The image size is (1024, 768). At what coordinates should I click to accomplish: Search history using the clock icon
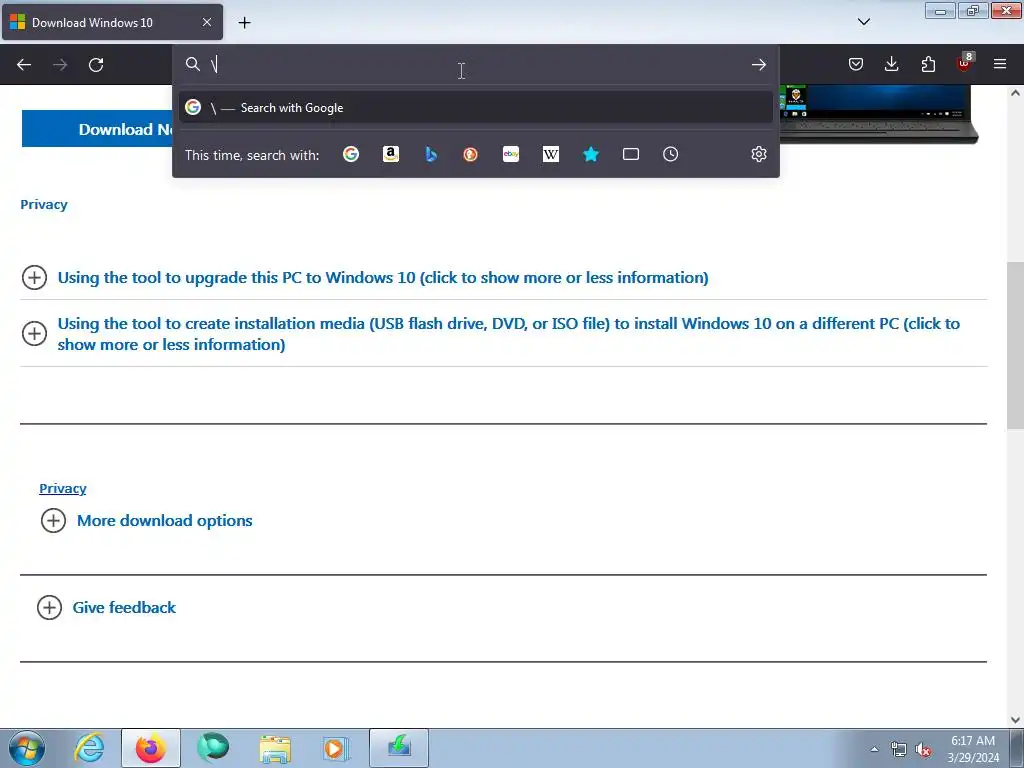(x=671, y=155)
